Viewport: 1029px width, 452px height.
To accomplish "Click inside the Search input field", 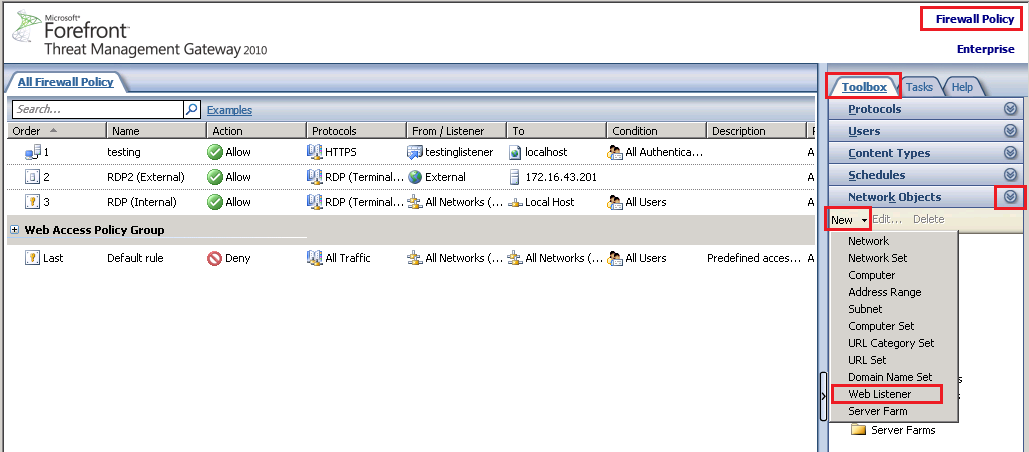I will (97, 109).
